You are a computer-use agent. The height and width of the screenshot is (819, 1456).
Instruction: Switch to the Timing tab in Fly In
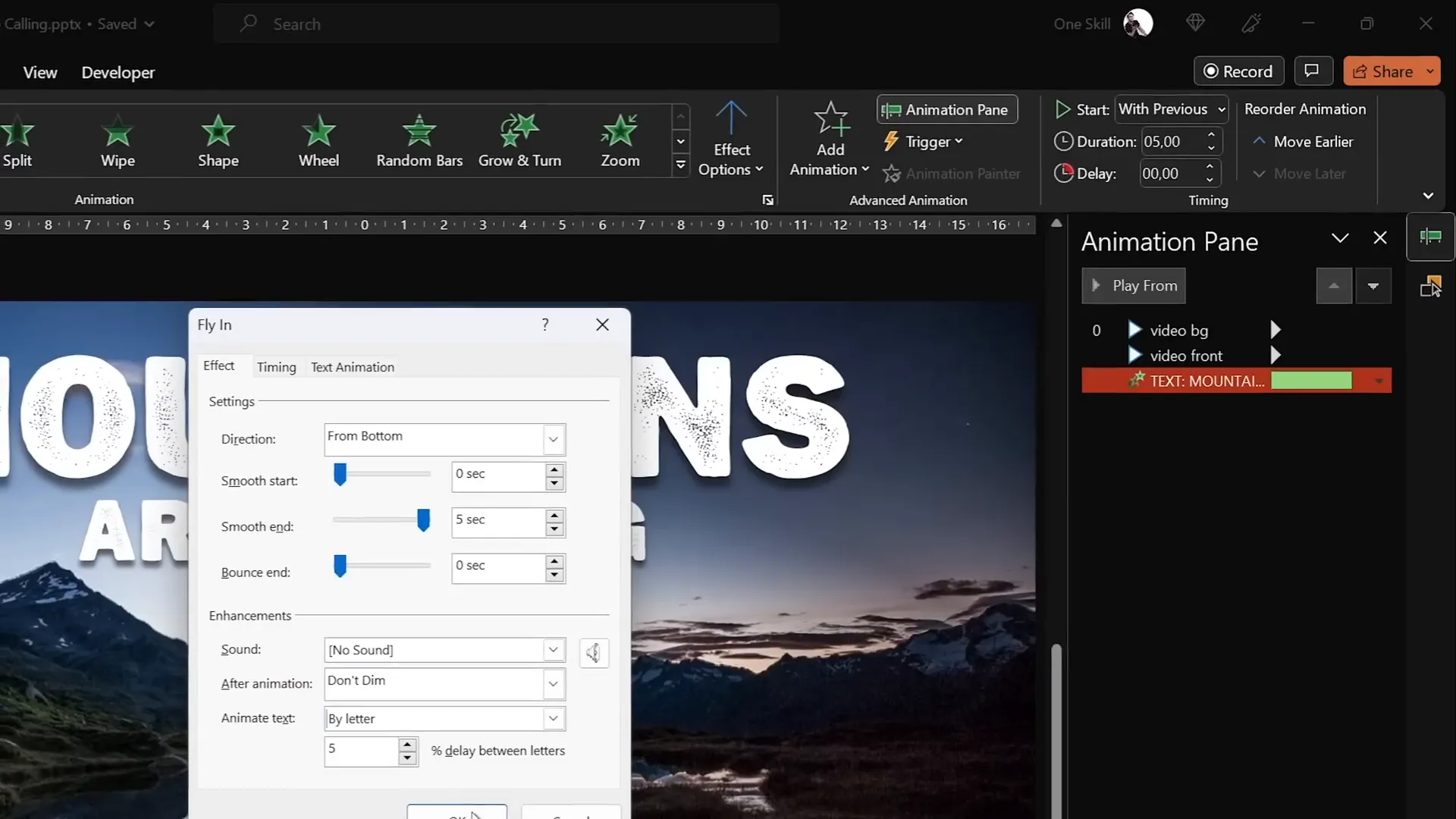[x=276, y=367]
